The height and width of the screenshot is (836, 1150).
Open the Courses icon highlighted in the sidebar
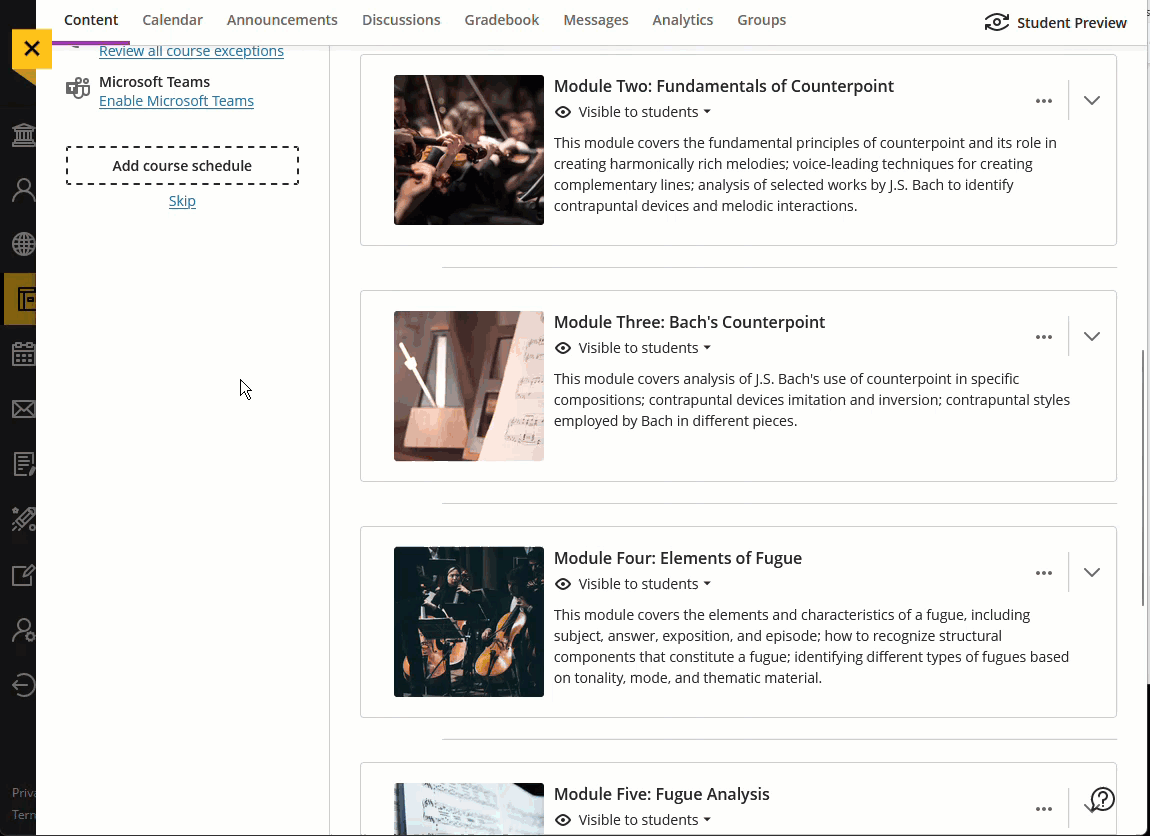tap(23, 299)
